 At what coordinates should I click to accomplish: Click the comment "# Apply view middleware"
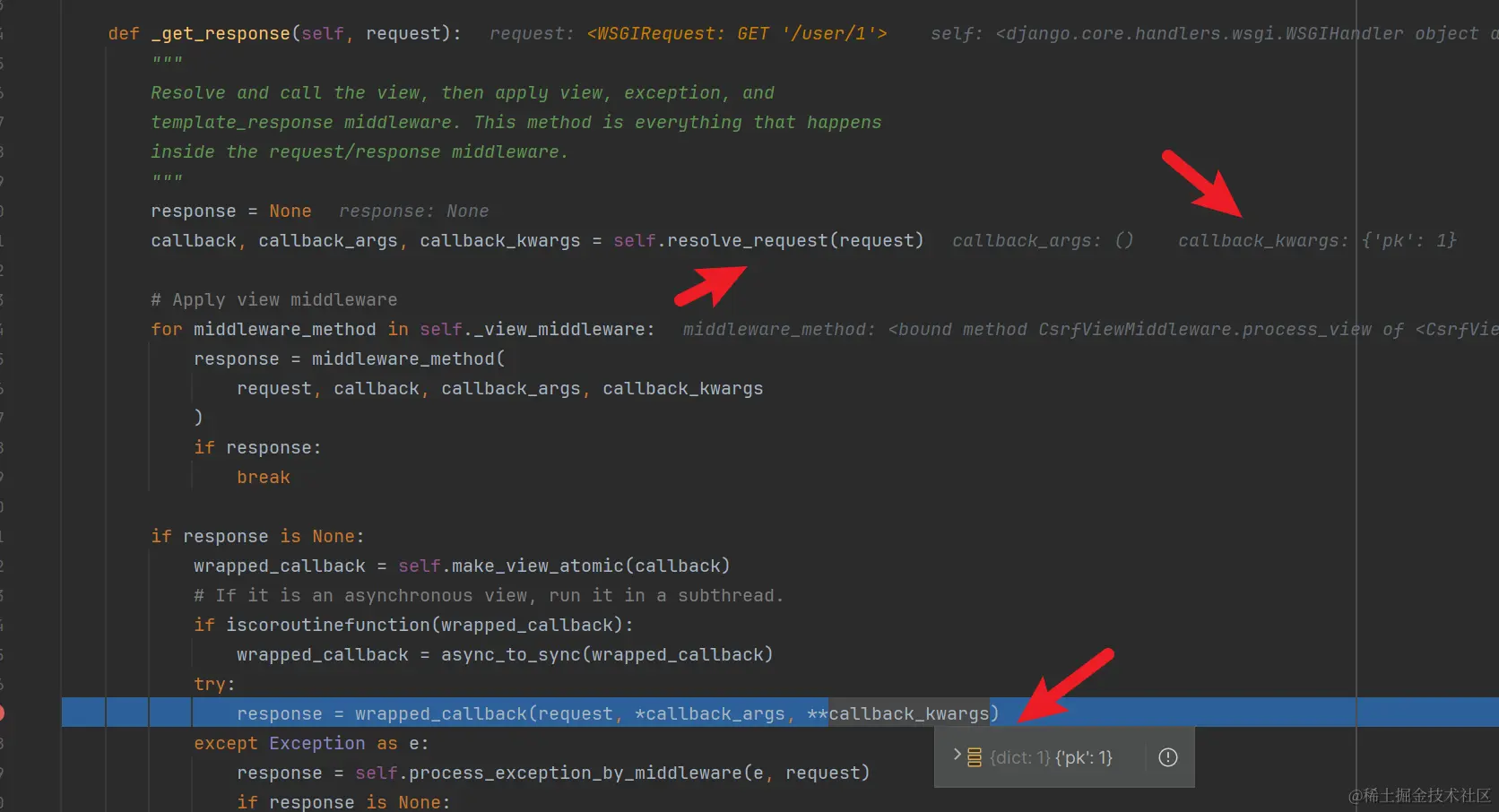(x=274, y=299)
